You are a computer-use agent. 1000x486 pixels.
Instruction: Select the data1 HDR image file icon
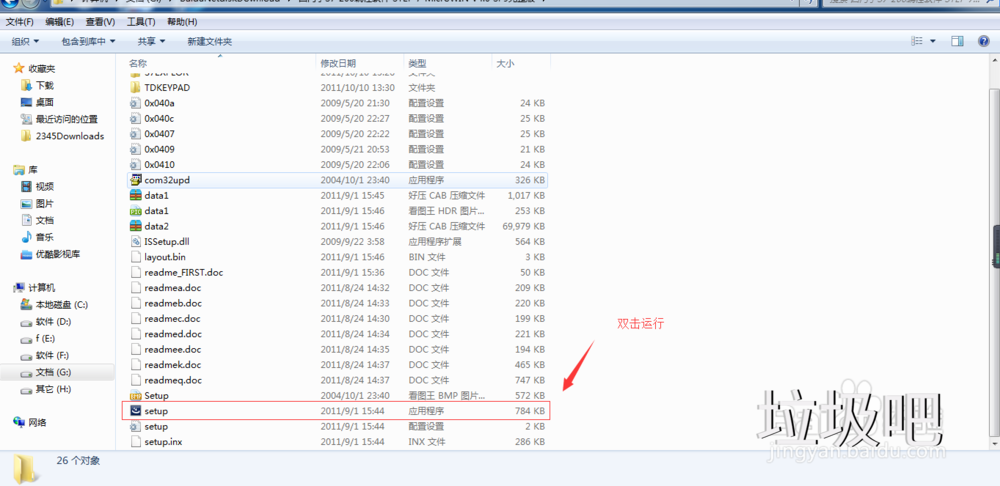[x=135, y=210]
